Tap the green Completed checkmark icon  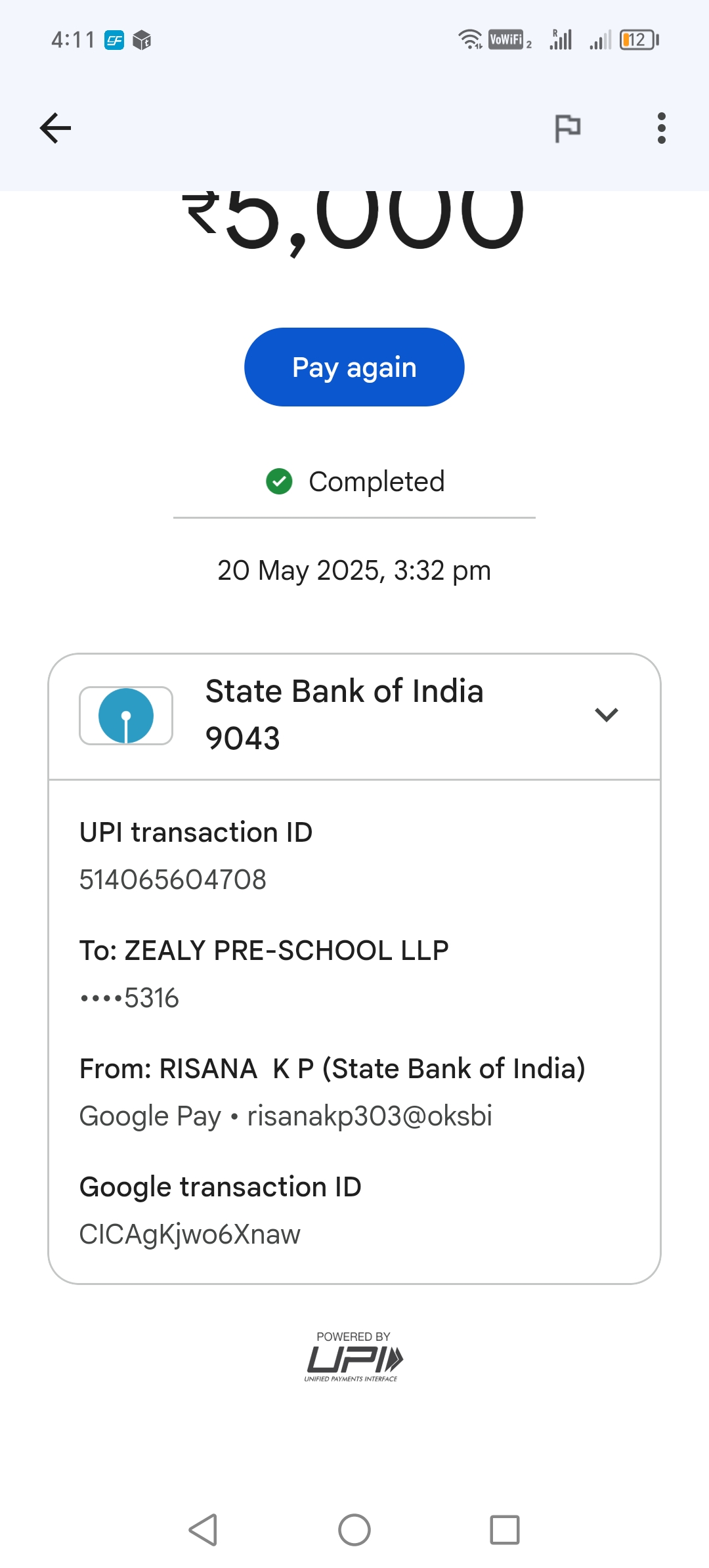(x=279, y=481)
